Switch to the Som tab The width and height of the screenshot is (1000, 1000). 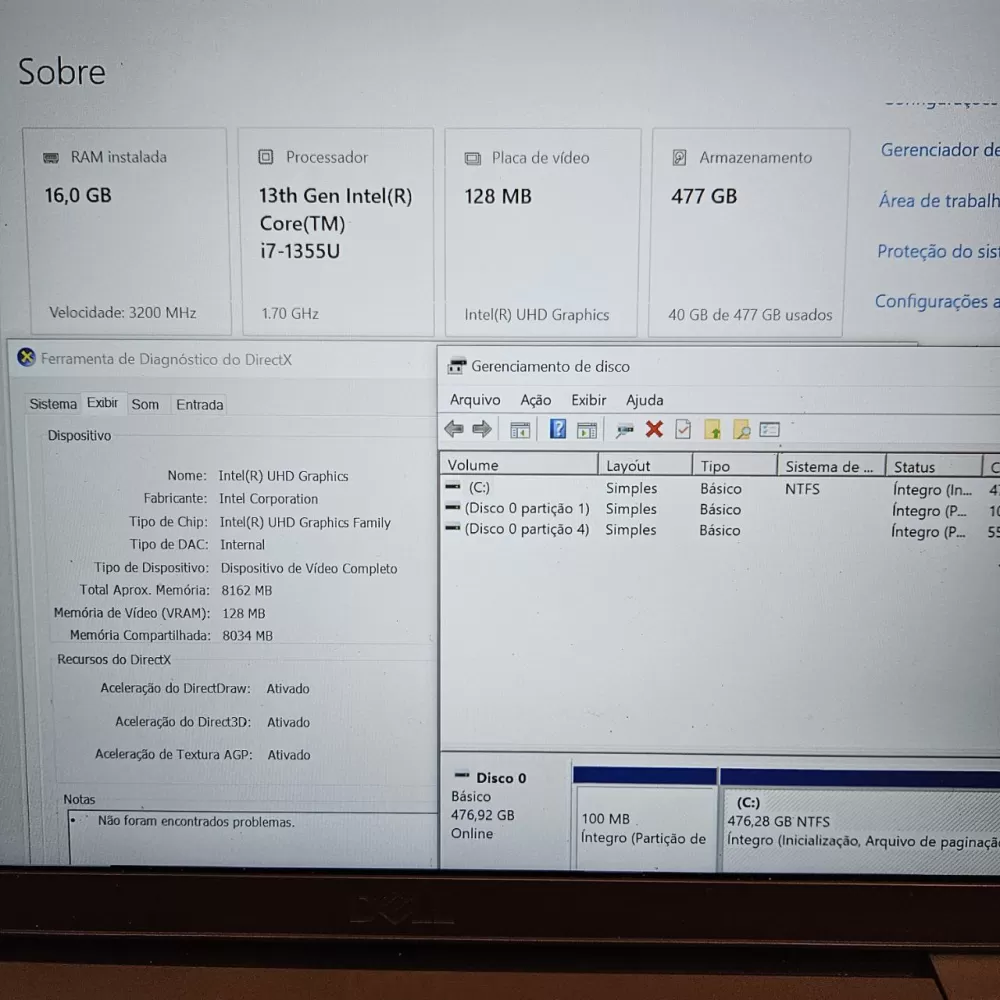[x=145, y=404]
